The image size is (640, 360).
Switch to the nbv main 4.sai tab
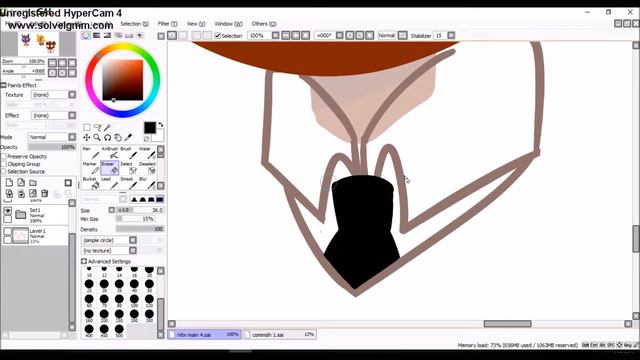(204, 334)
